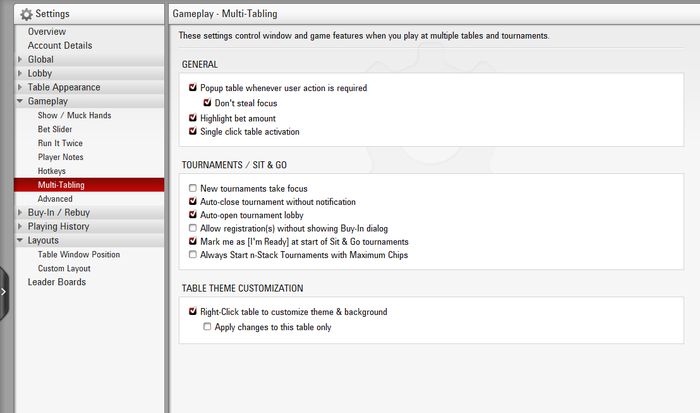Select the Gameplay category label
Viewport: 700px width, 413px height.
tap(48, 101)
